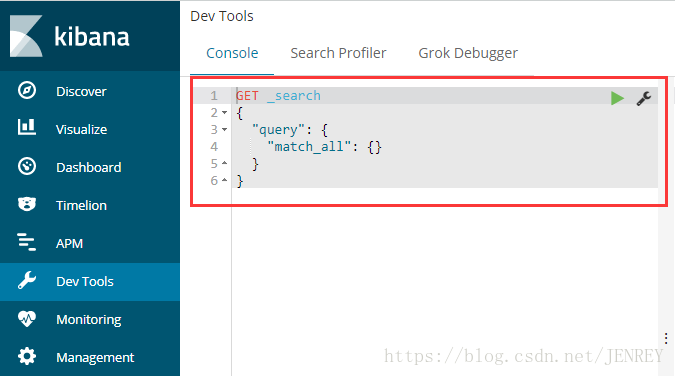This screenshot has width=675, height=376.
Task: Select Monitoring label in sidebar
Action: pyautogui.click(x=89, y=320)
